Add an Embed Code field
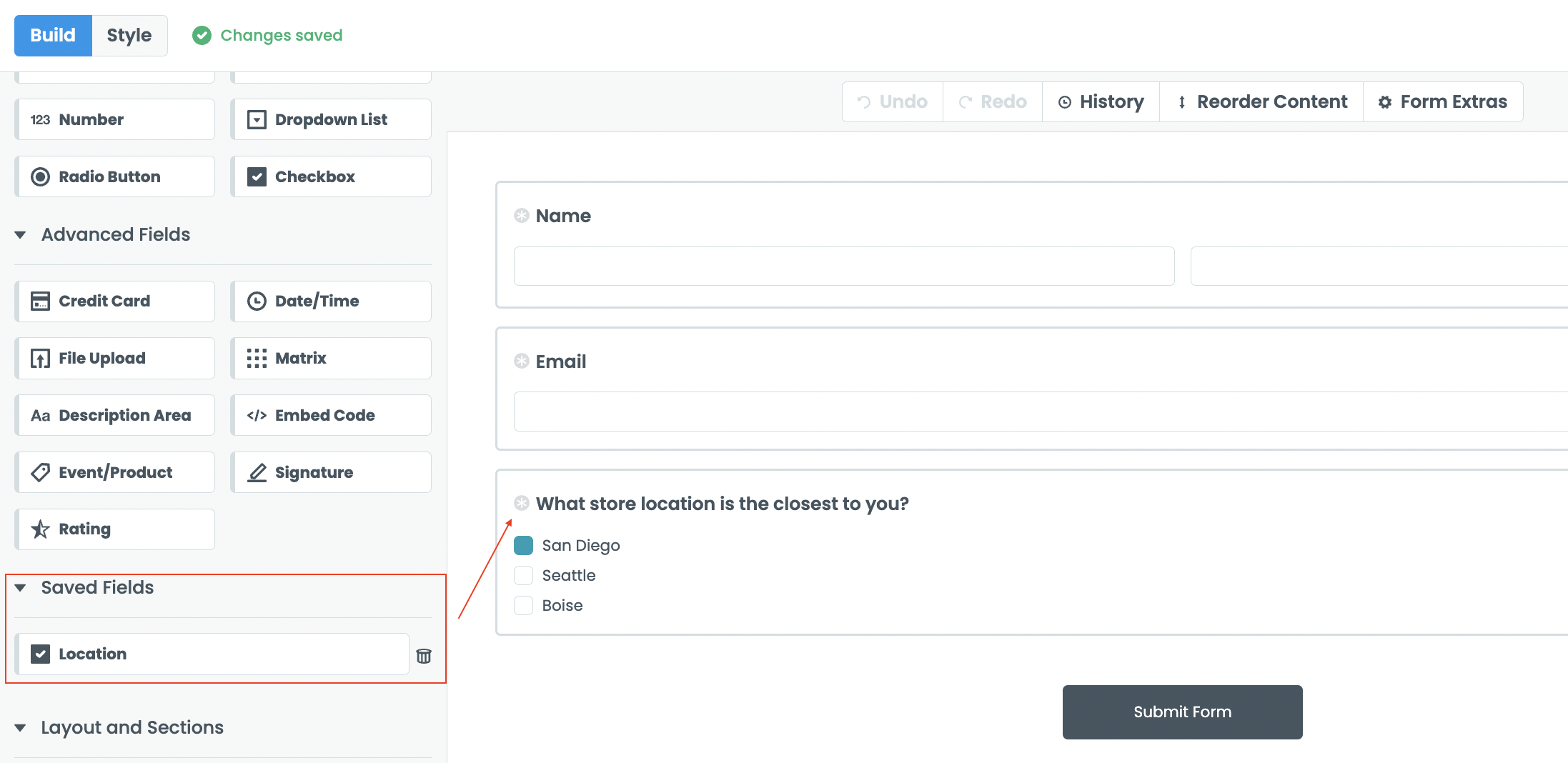 click(x=331, y=415)
